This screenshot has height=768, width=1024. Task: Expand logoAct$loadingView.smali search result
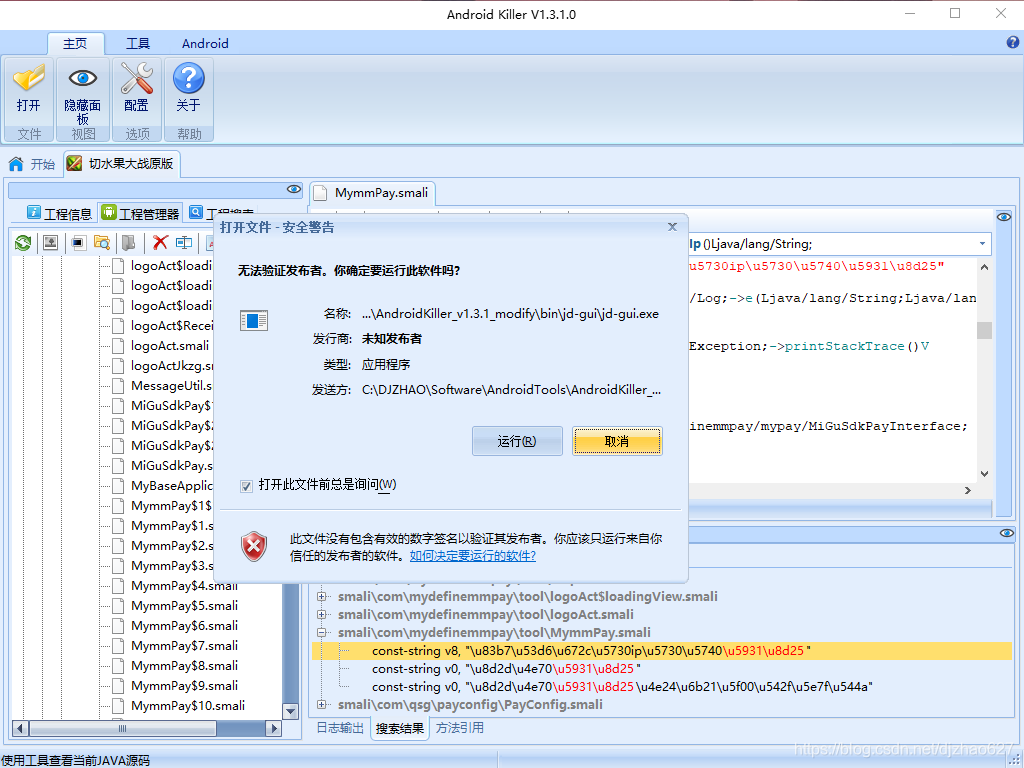pyautogui.click(x=321, y=596)
